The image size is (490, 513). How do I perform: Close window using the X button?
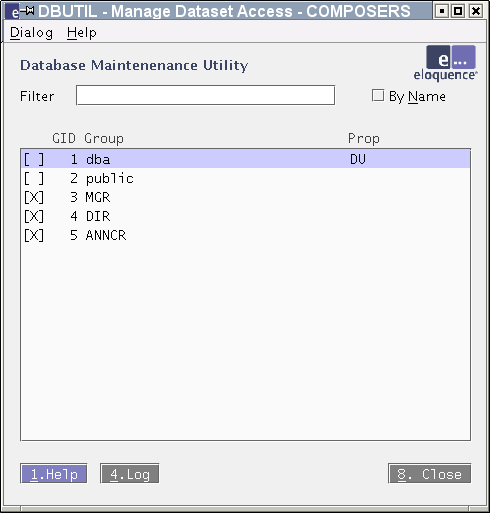click(476, 11)
